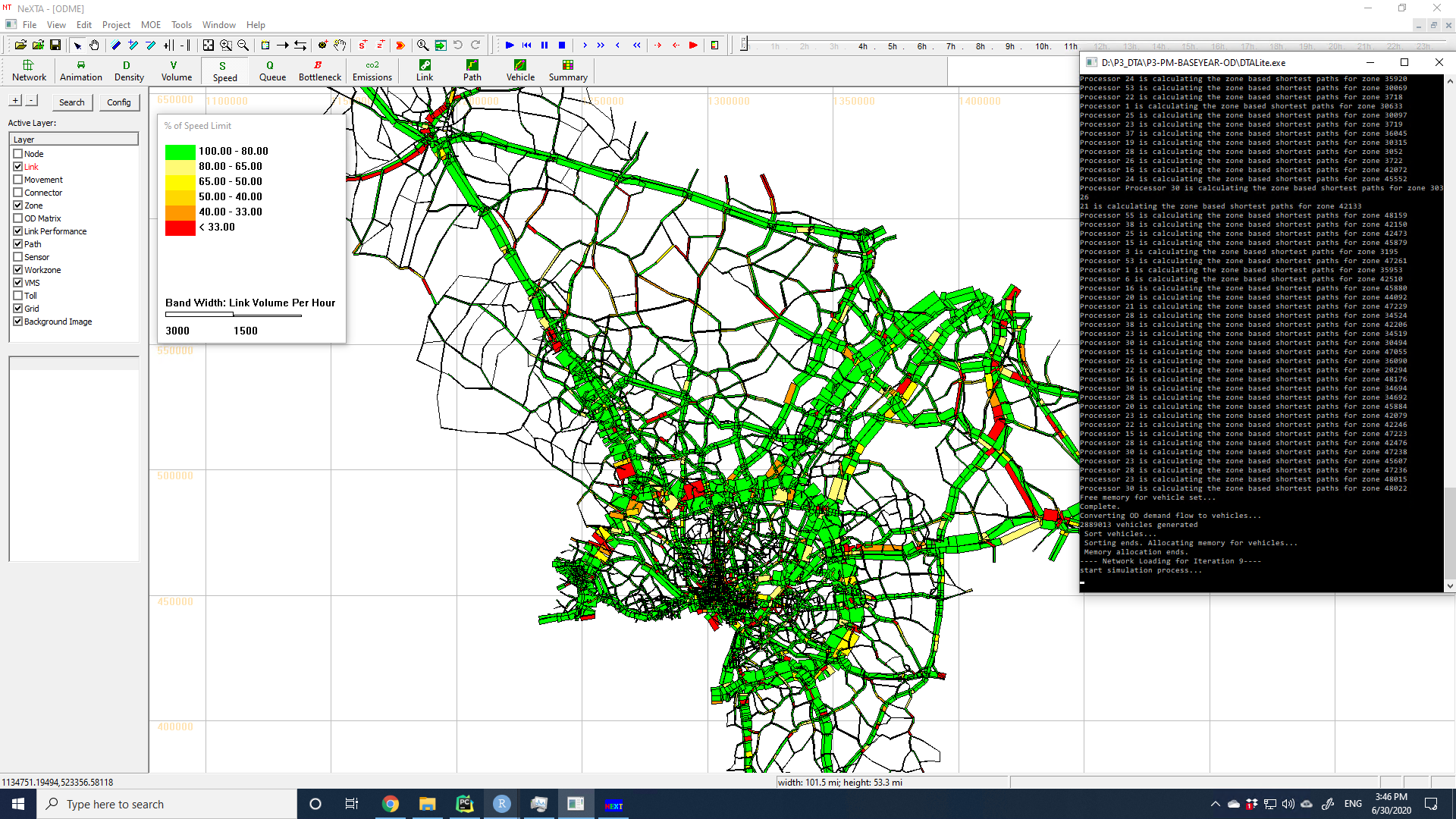Select the Queue display mode
Image resolution: width=1456 pixels, height=819 pixels.
coord(272,71)
